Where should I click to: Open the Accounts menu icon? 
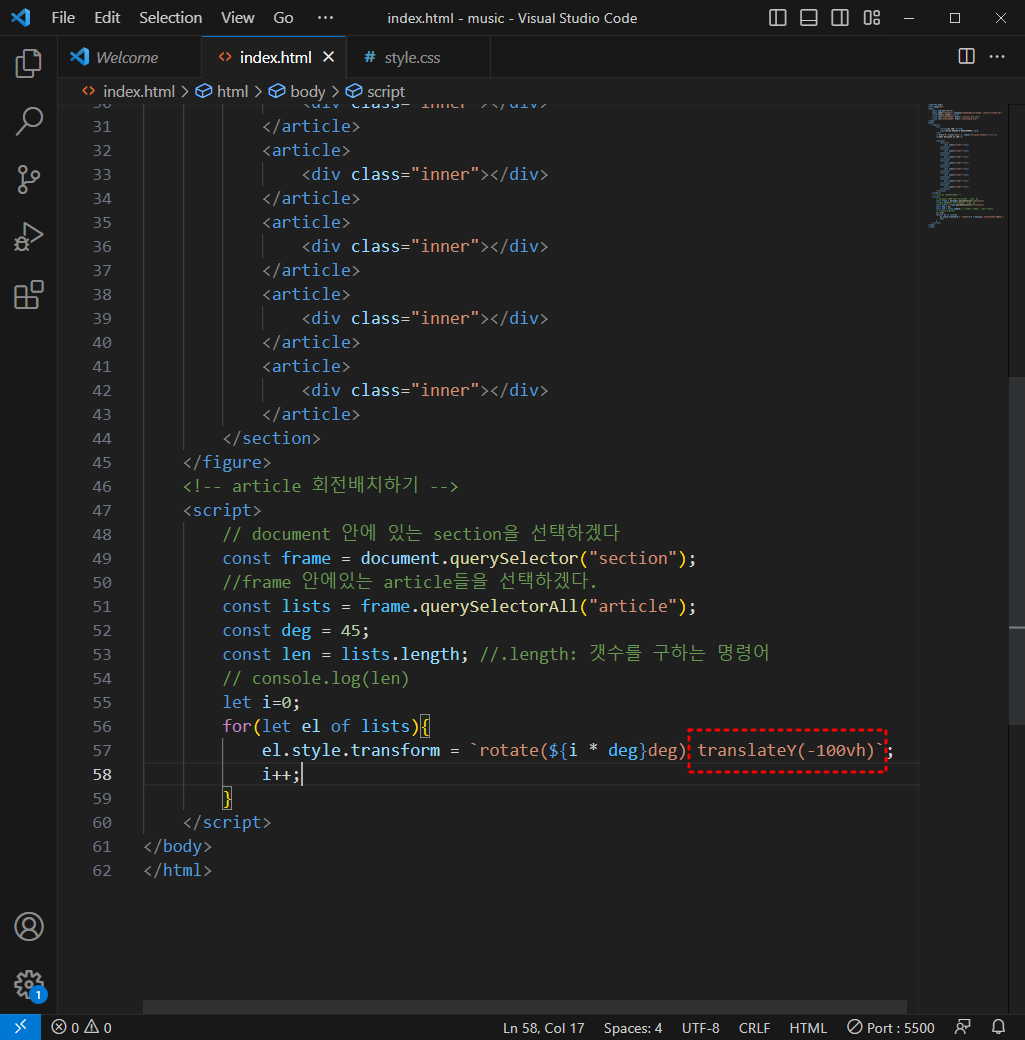(x=29, y=927)
